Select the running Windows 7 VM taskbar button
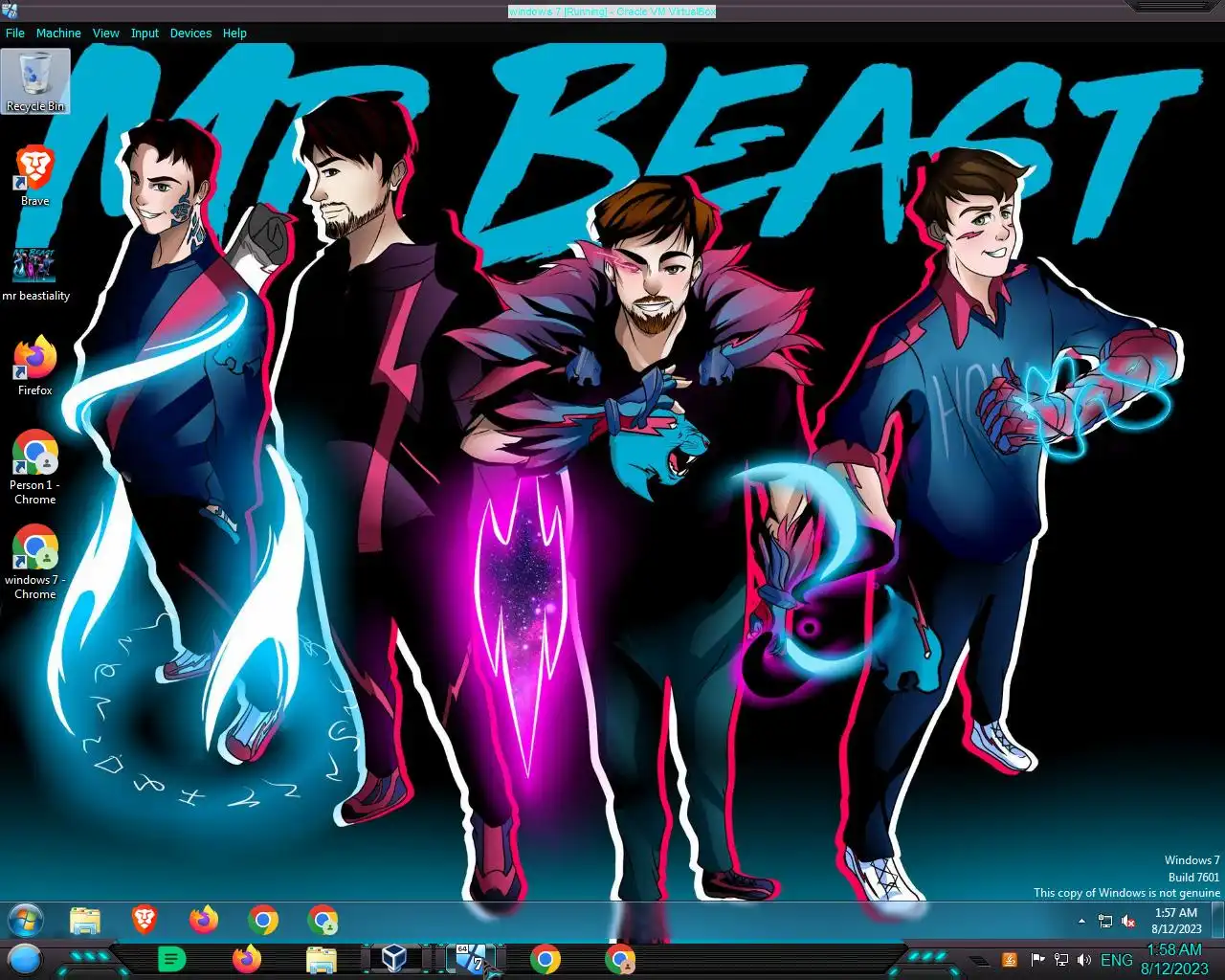 coord(471,959)
